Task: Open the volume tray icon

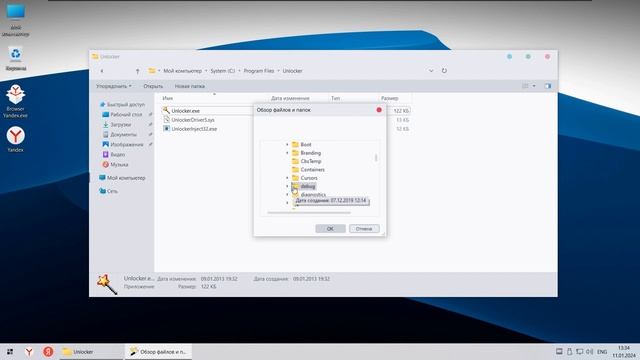Action: pos(589,351)
